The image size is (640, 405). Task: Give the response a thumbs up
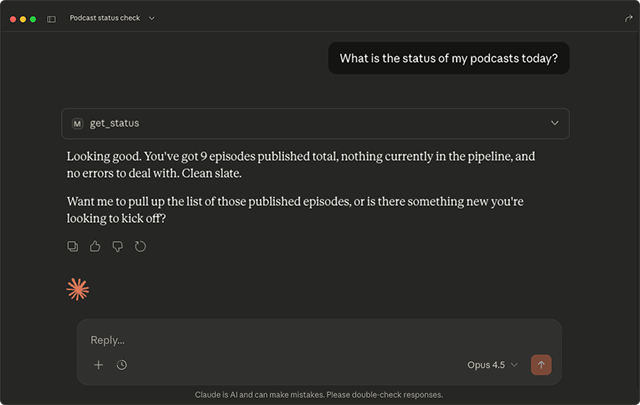tap(95, 246)
